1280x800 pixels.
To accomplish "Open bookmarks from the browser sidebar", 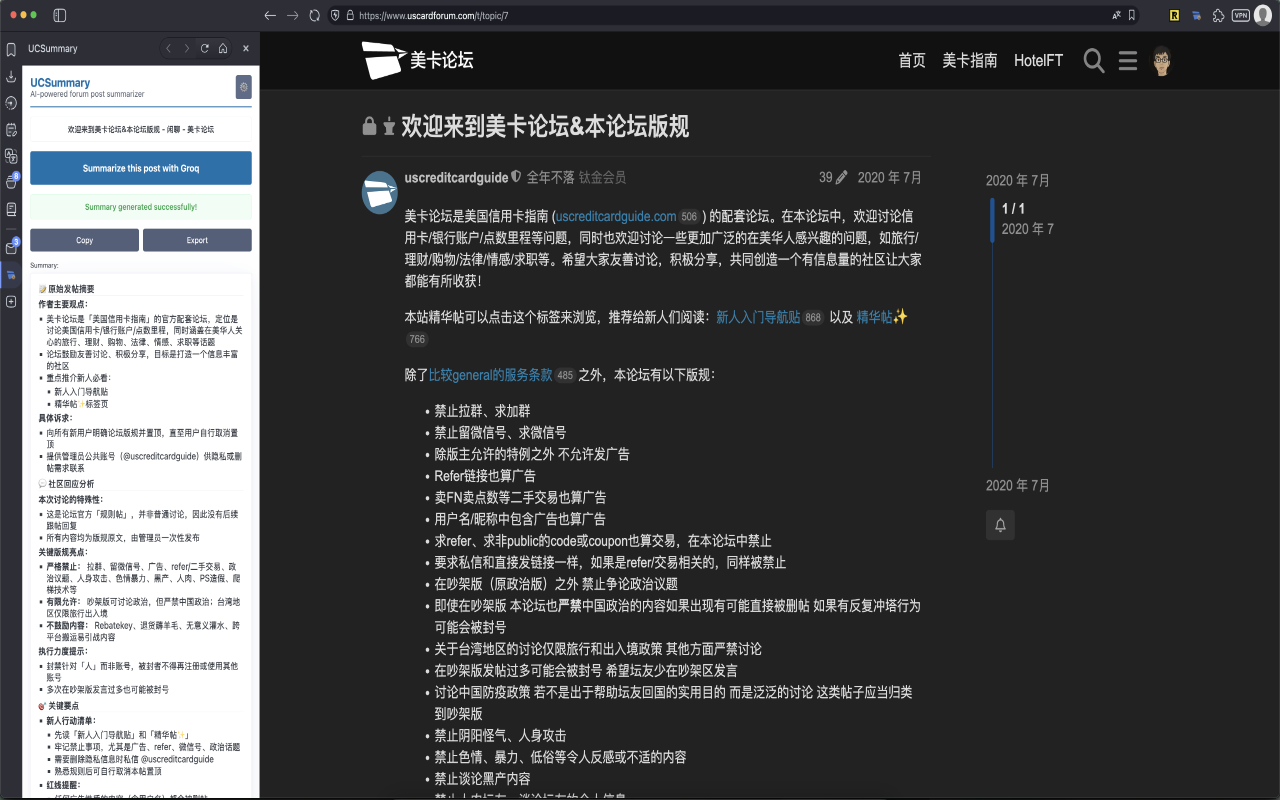I will pos(10,48).
